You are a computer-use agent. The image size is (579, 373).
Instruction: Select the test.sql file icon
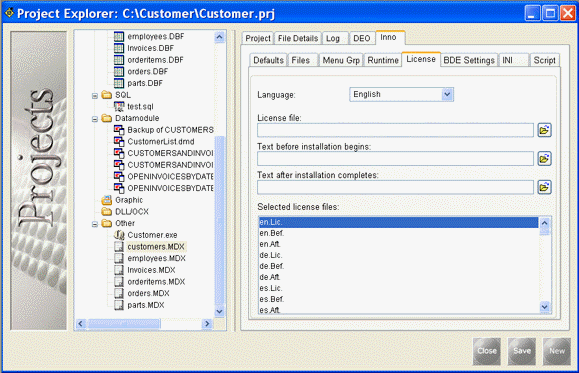pos(119,106)
